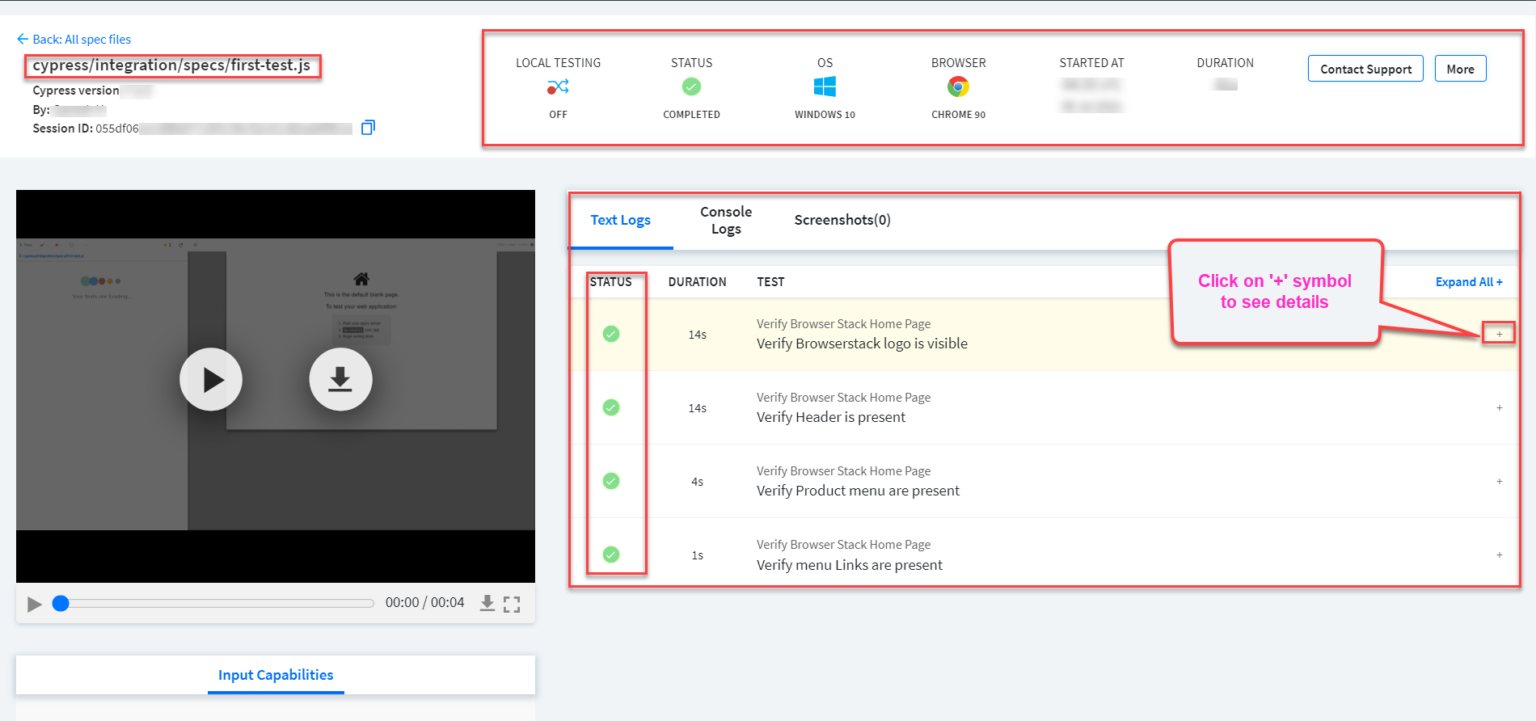Click the large play button on the video

pos(210,379)
